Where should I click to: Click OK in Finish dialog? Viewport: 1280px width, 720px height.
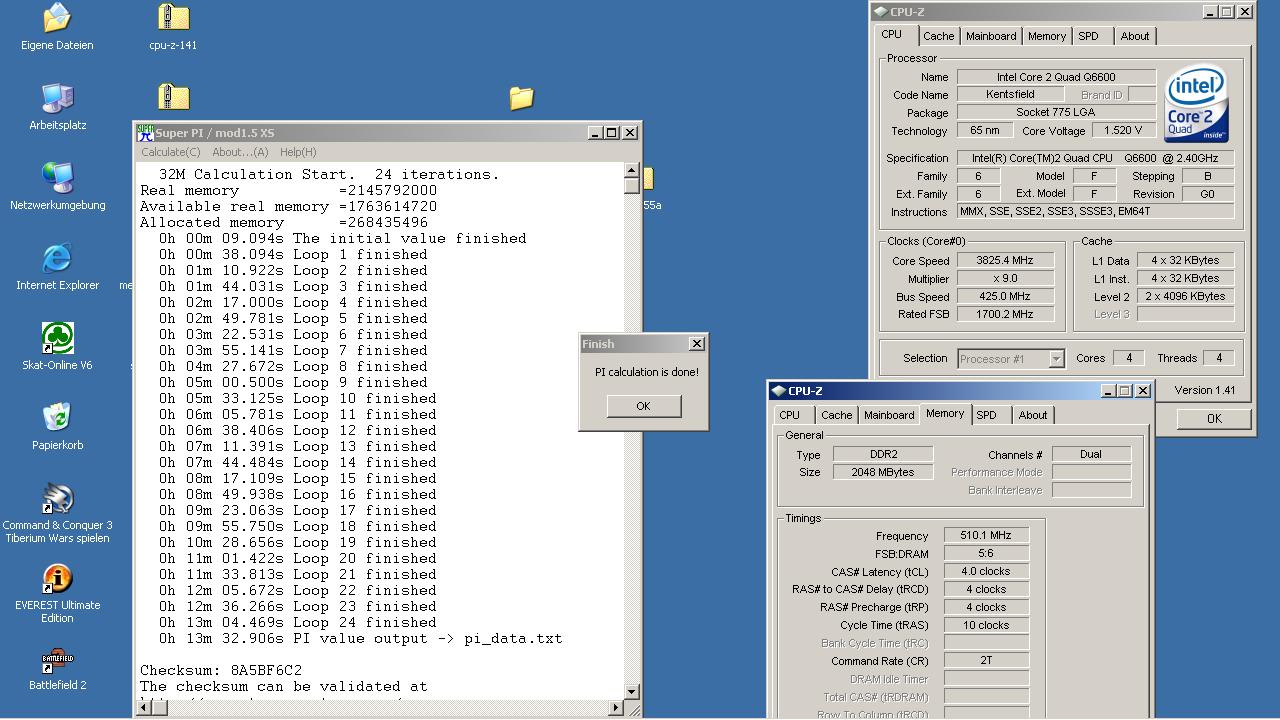pyautogui.click(x=643, y=406)
